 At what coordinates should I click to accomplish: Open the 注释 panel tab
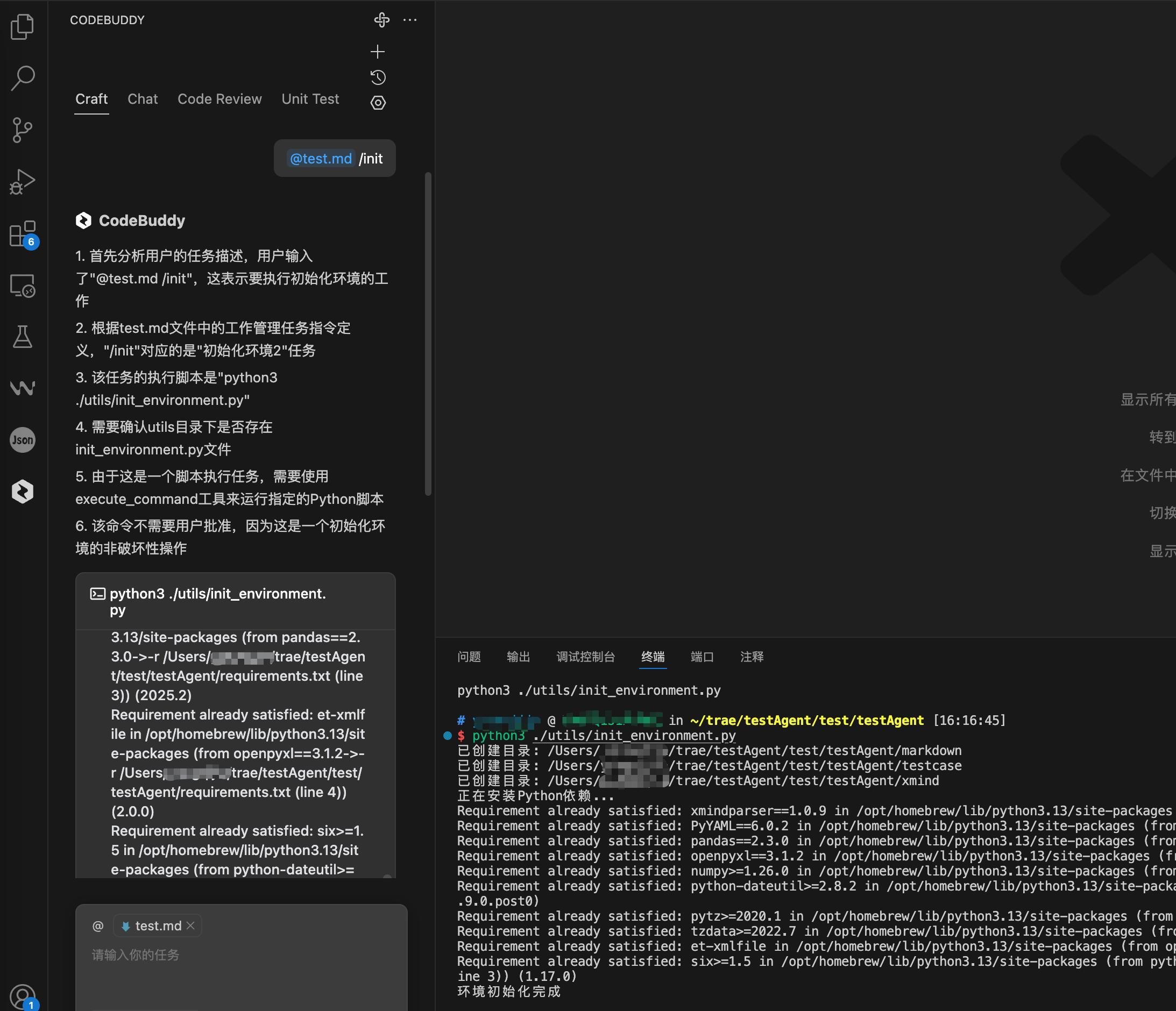point(752,657)
